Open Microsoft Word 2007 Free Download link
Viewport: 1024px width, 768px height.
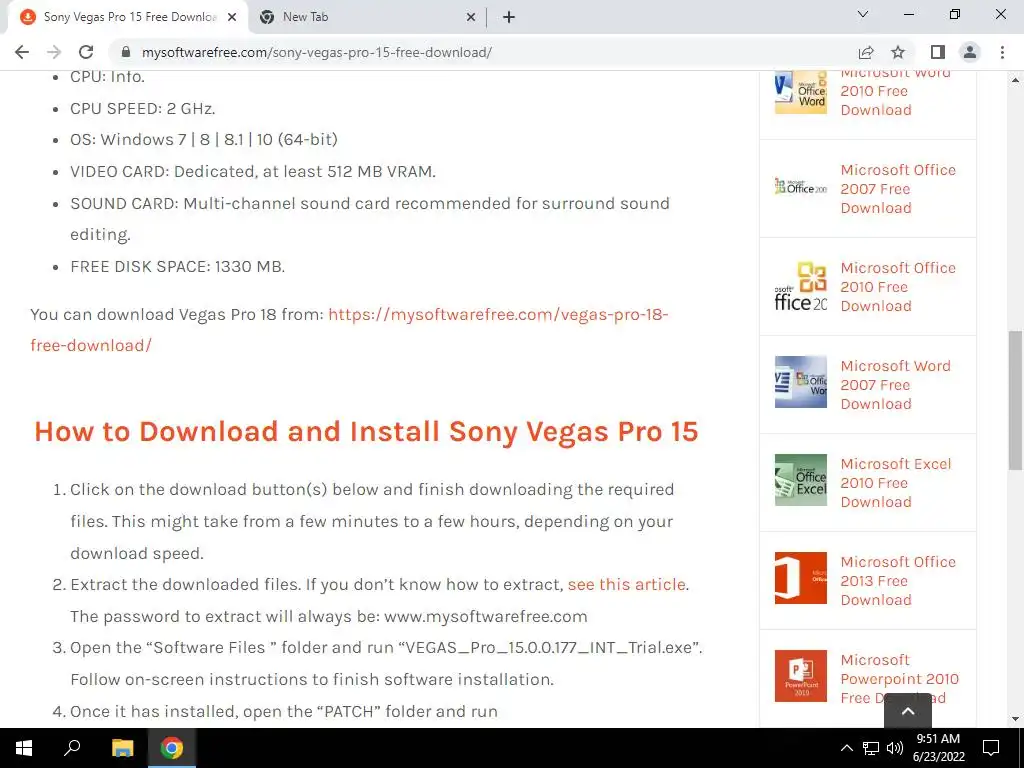click(x=895, y=385)
